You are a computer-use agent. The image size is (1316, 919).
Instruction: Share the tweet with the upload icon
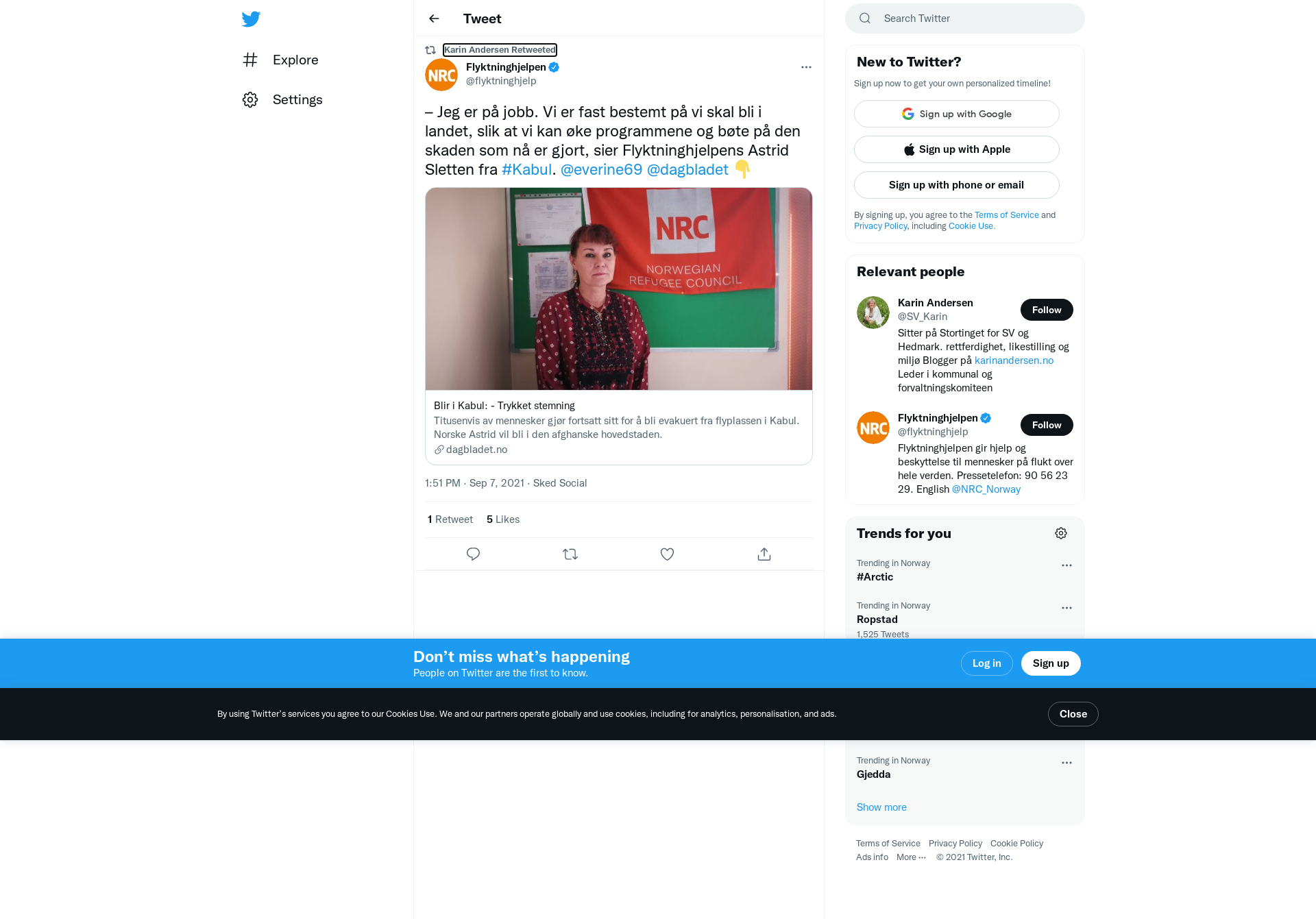tap(764, 554)
